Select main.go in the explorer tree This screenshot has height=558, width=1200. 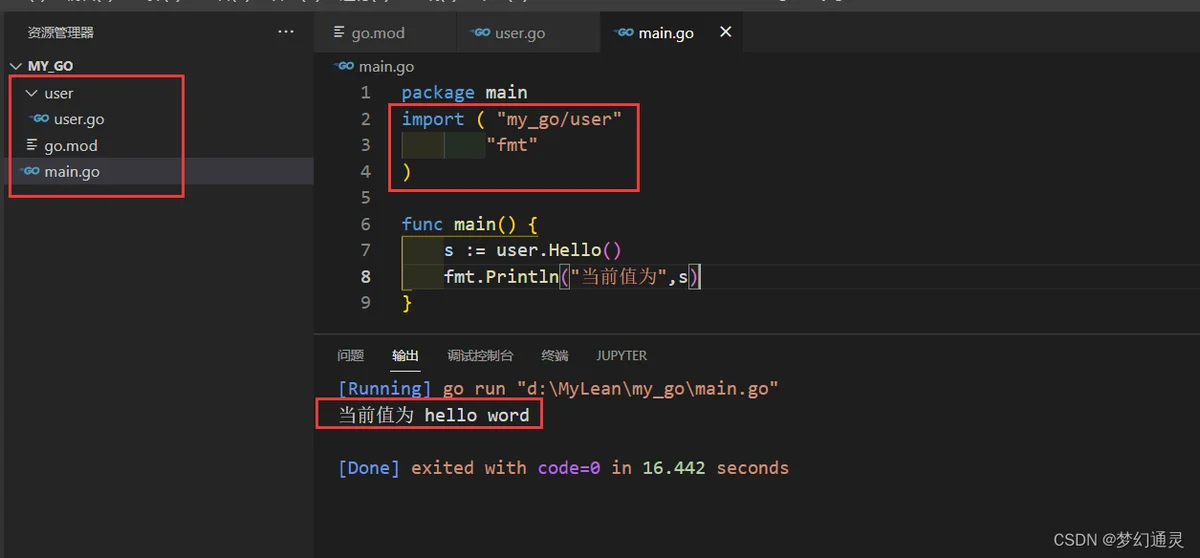(72, 171)
